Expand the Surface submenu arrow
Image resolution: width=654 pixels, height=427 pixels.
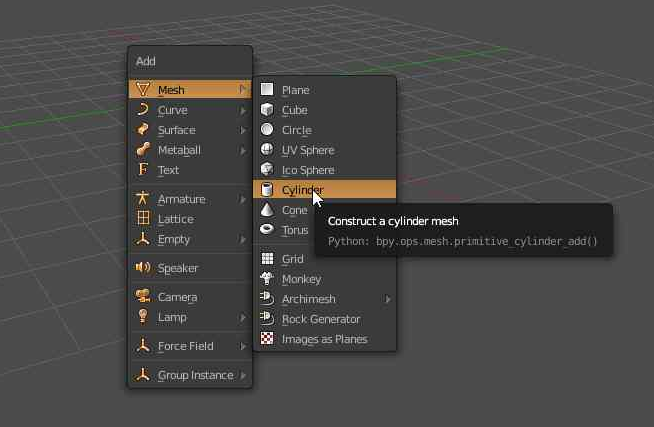pyautogui.click(x=243, y=130)
